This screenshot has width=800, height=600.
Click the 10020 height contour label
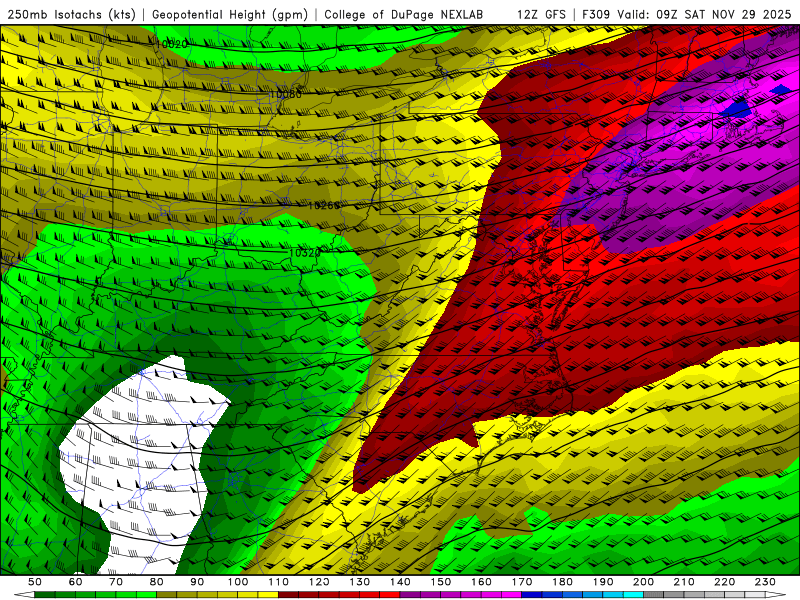pyautogui.click(x=171, y=44)
